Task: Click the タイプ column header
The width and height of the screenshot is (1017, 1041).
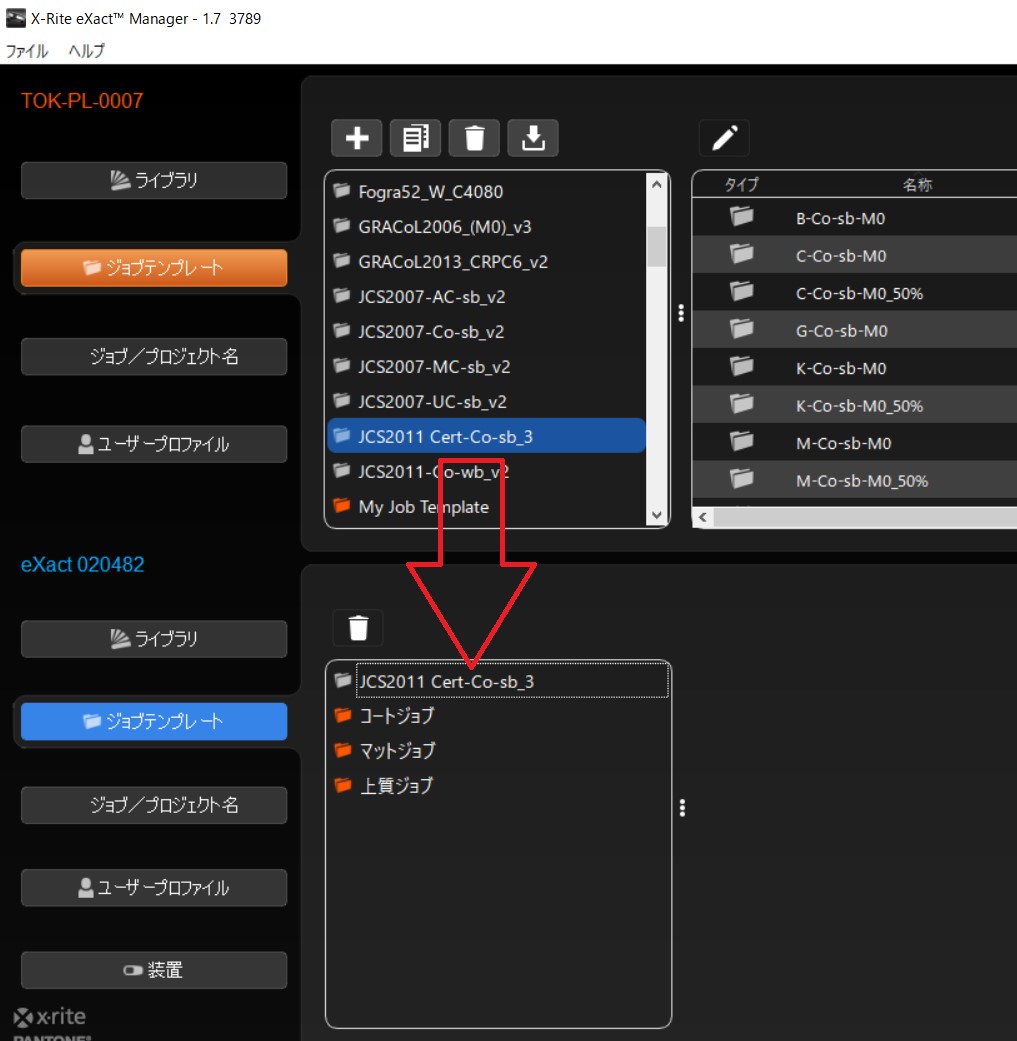Action: click(742, 185)
